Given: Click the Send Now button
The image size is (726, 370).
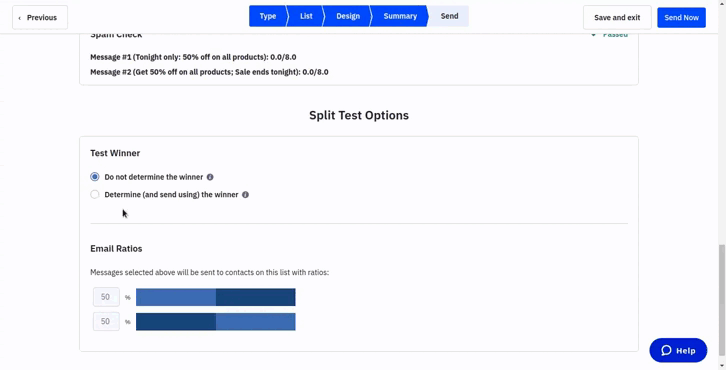Looking at the screenshot, I should pos(681,18).
